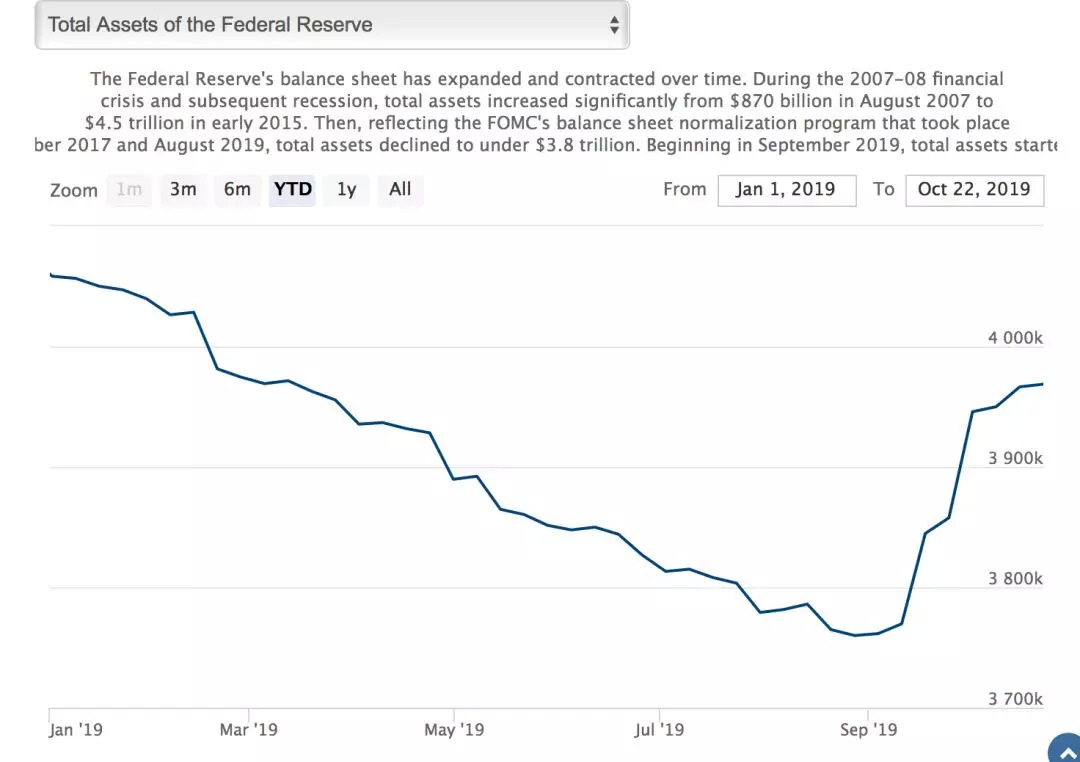The width and height of the screenshot is (1080, 762).
Task: Select the YTD zoom range
Action: tap(292, 189)
